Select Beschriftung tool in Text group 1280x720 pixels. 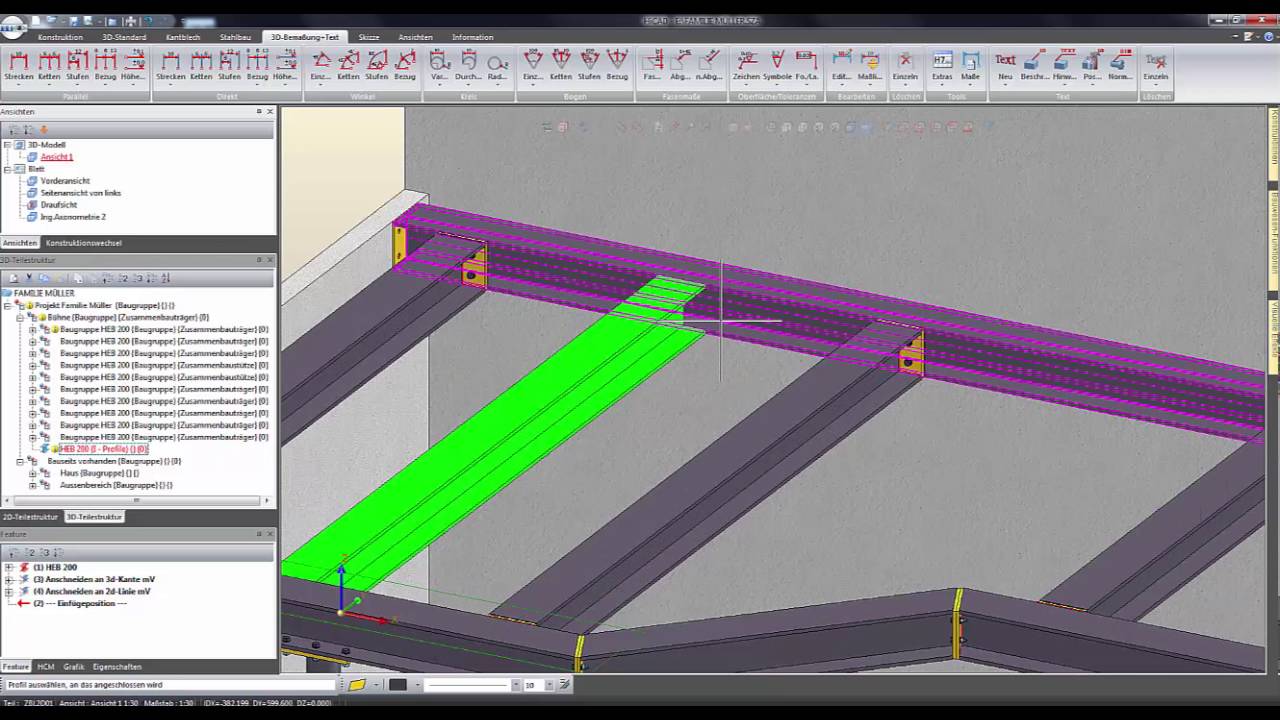1035,66
